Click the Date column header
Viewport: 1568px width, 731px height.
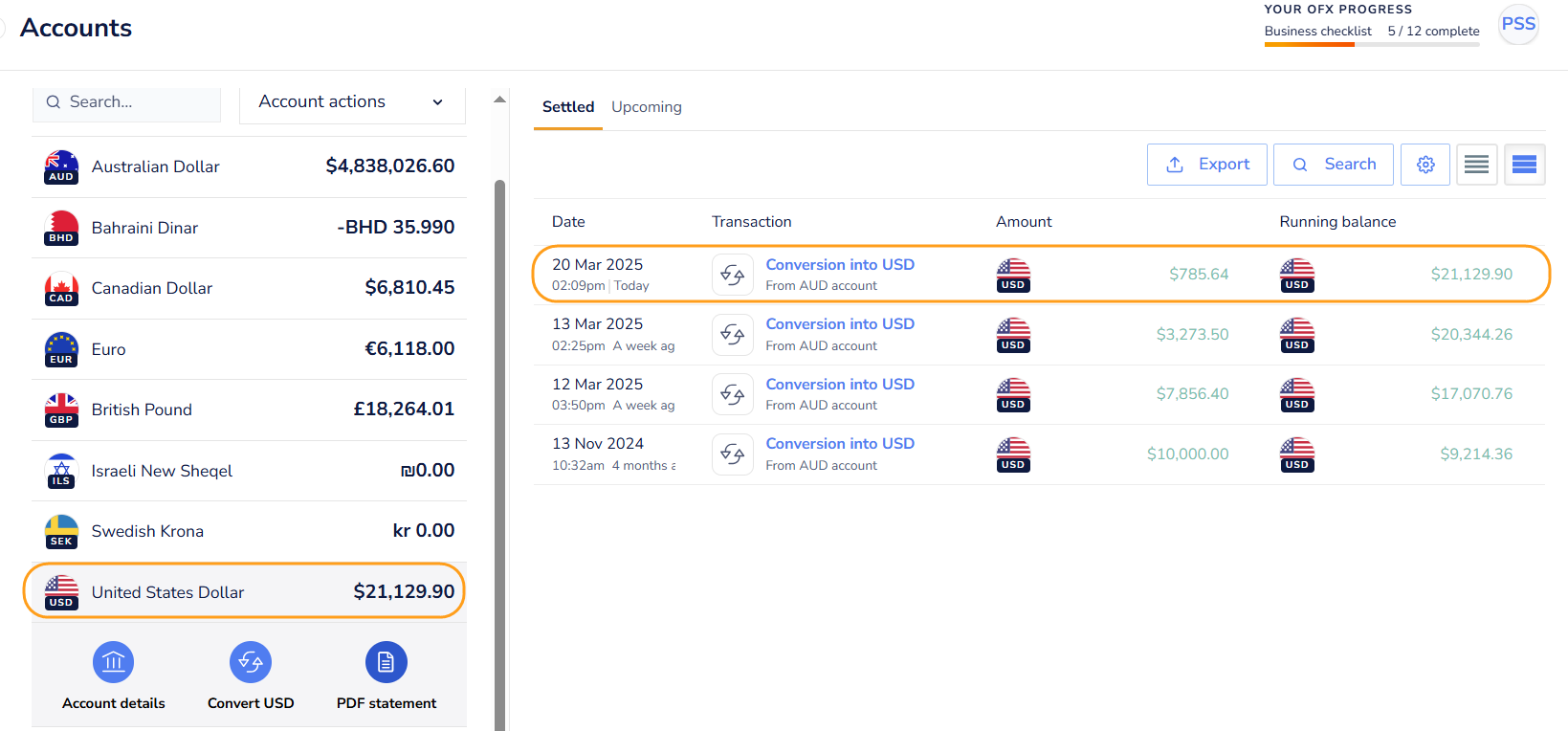tap(568, 222)
